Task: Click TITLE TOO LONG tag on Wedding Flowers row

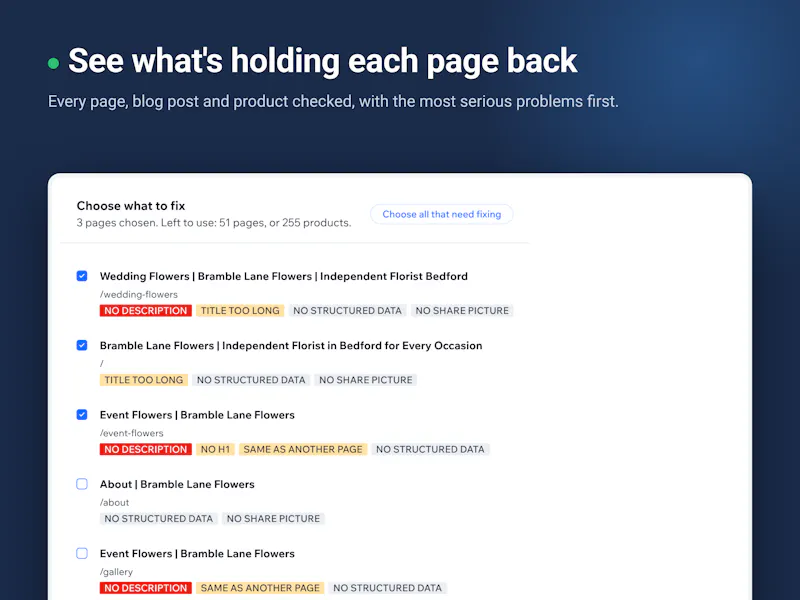Action: click(240, 311)
